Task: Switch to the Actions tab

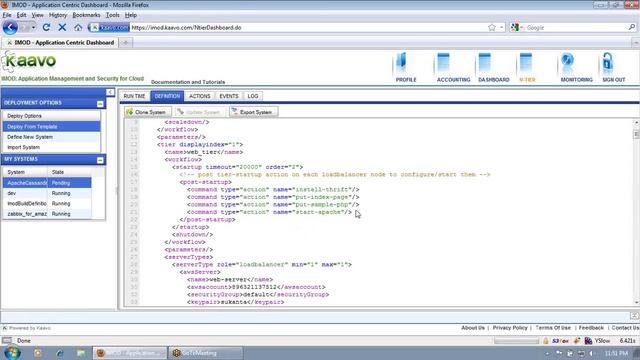Action: tap(200, 96)
